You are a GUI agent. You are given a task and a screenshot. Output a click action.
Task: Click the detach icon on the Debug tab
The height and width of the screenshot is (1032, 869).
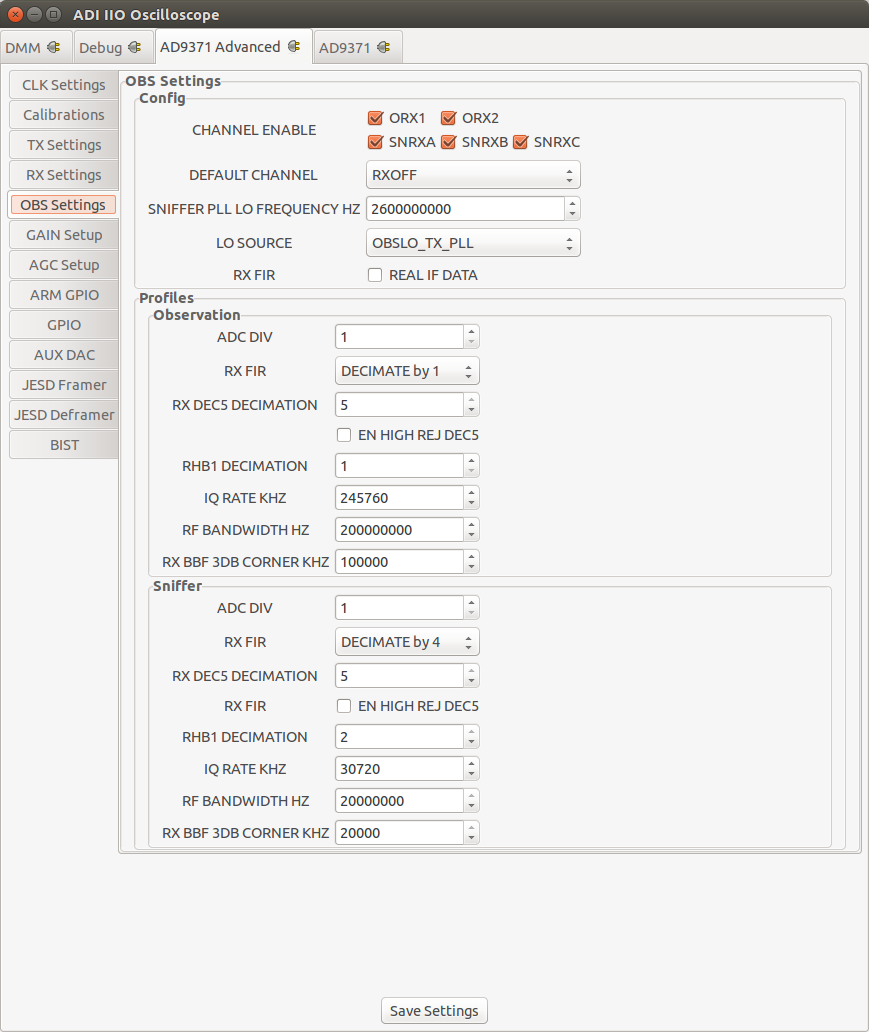[x=135, y=47]
